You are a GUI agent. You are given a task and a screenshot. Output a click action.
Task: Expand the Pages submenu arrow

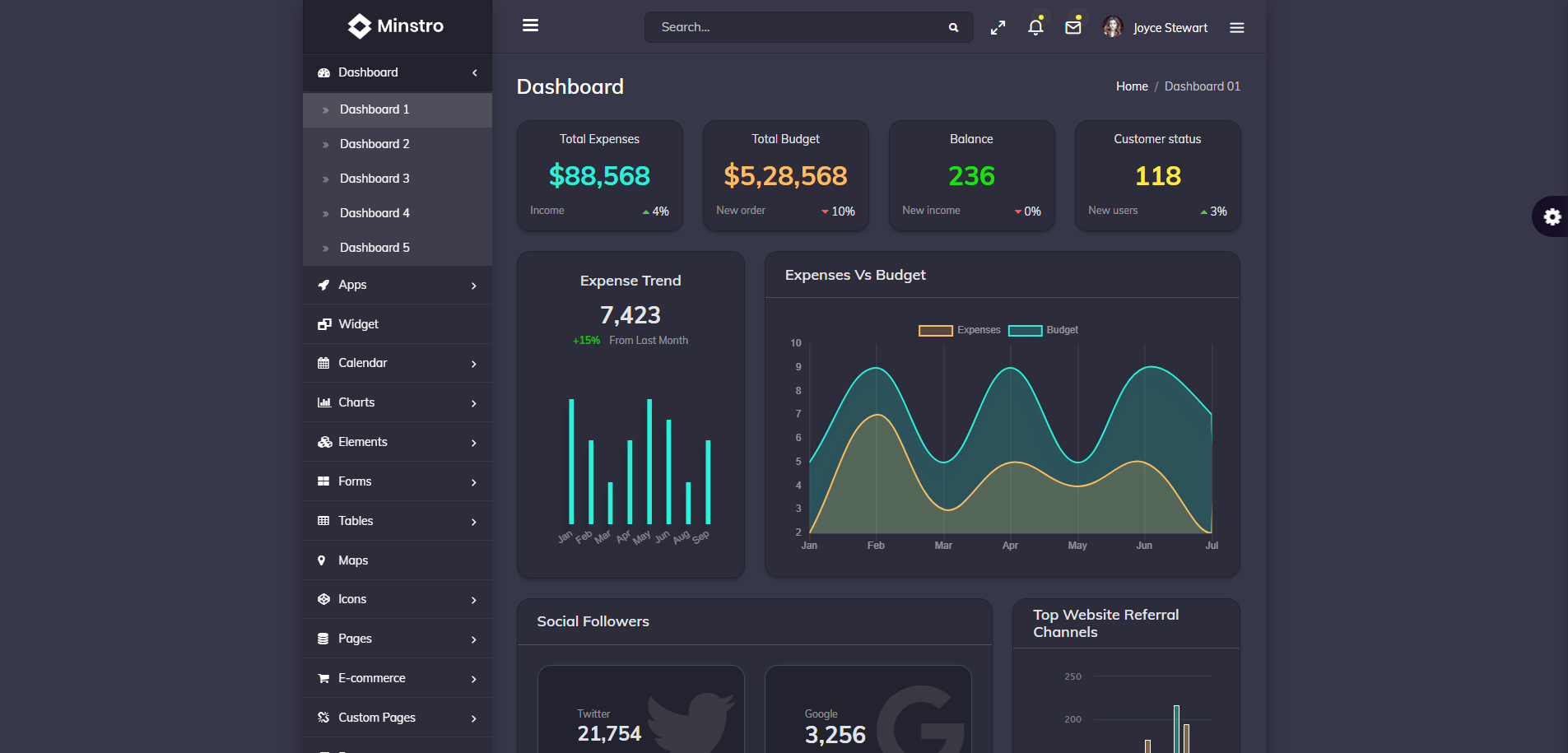[x=474, y=639]
